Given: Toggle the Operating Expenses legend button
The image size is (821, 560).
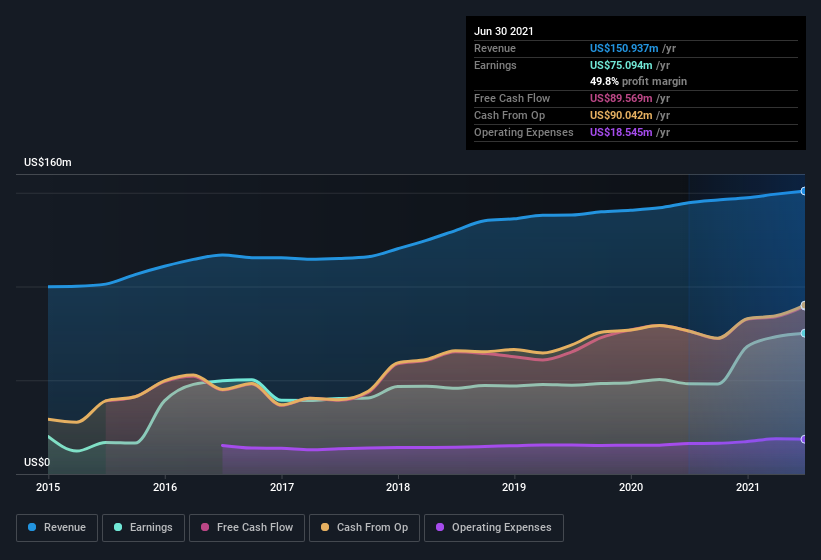Looking at the screenshot, I should coord(494,528).
